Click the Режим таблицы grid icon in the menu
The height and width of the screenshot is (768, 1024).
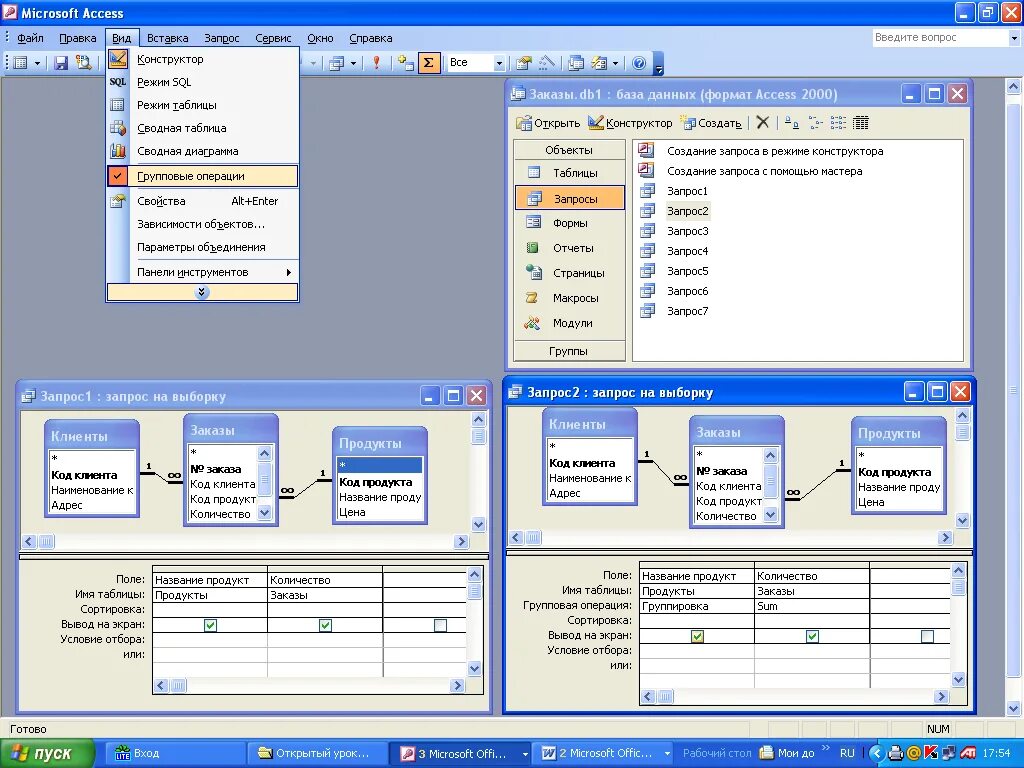point(118,104)
